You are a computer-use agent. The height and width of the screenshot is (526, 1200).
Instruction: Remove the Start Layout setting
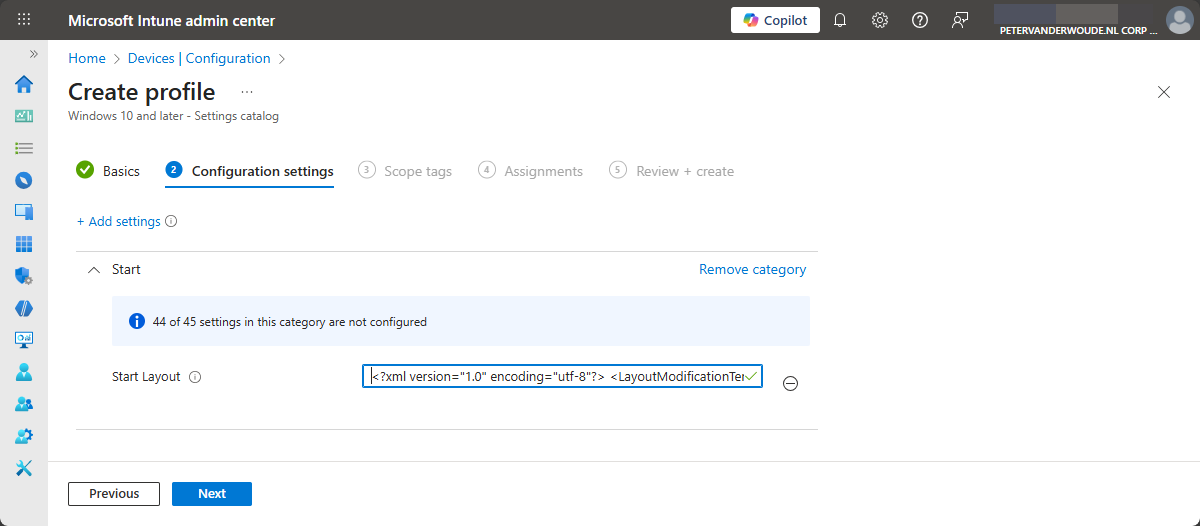coord(790,383)
